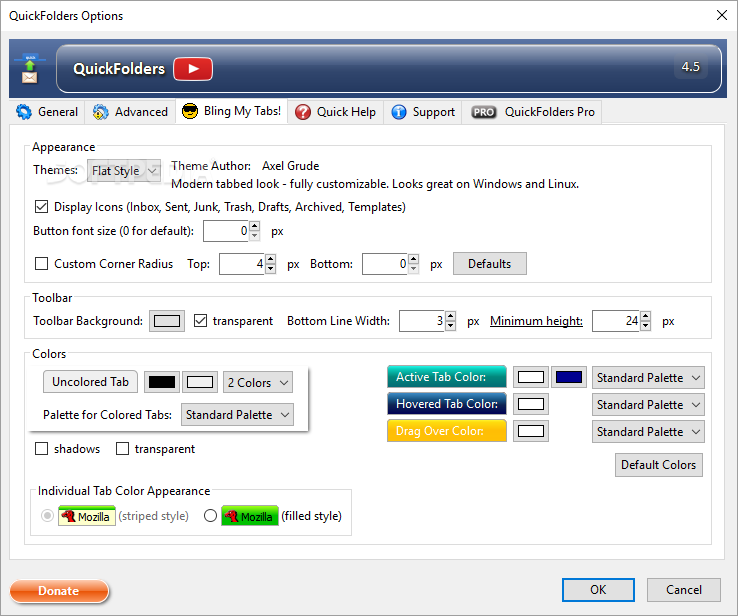Enable Custom Corner Radius checkbox
The image size is (738, 616).
pyautogui.click(x=41, y=264)
